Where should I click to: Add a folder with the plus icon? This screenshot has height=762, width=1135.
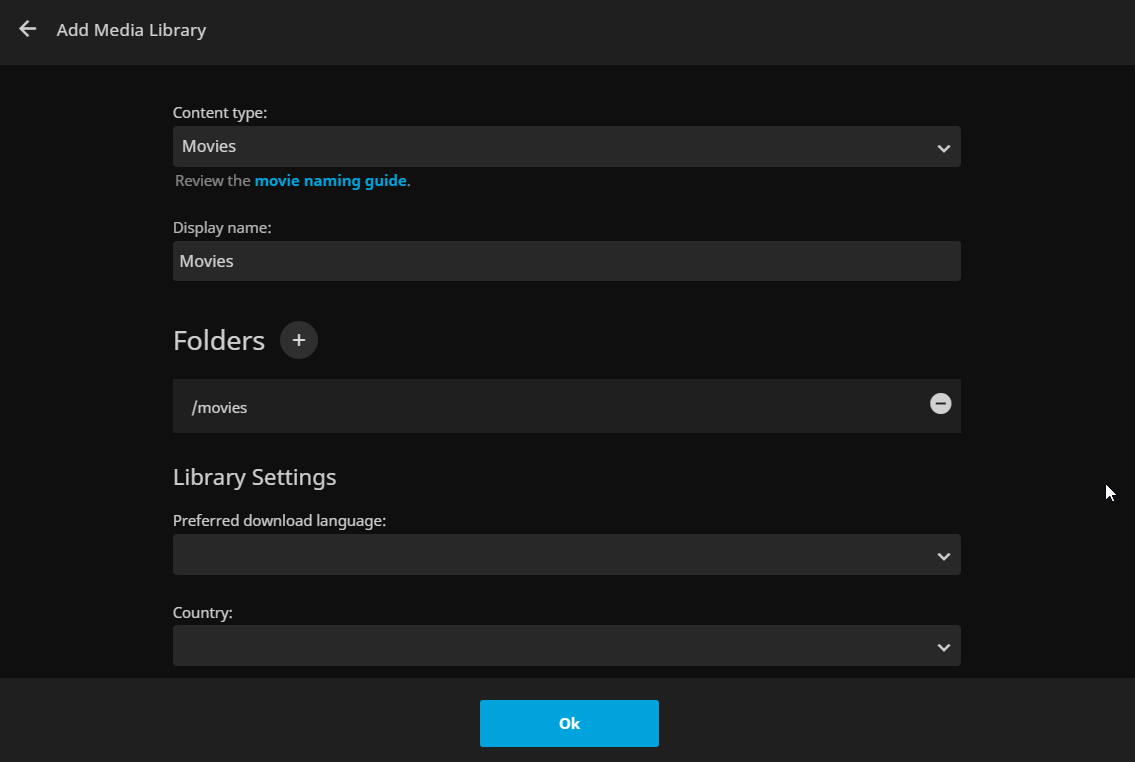pos(299,340)
